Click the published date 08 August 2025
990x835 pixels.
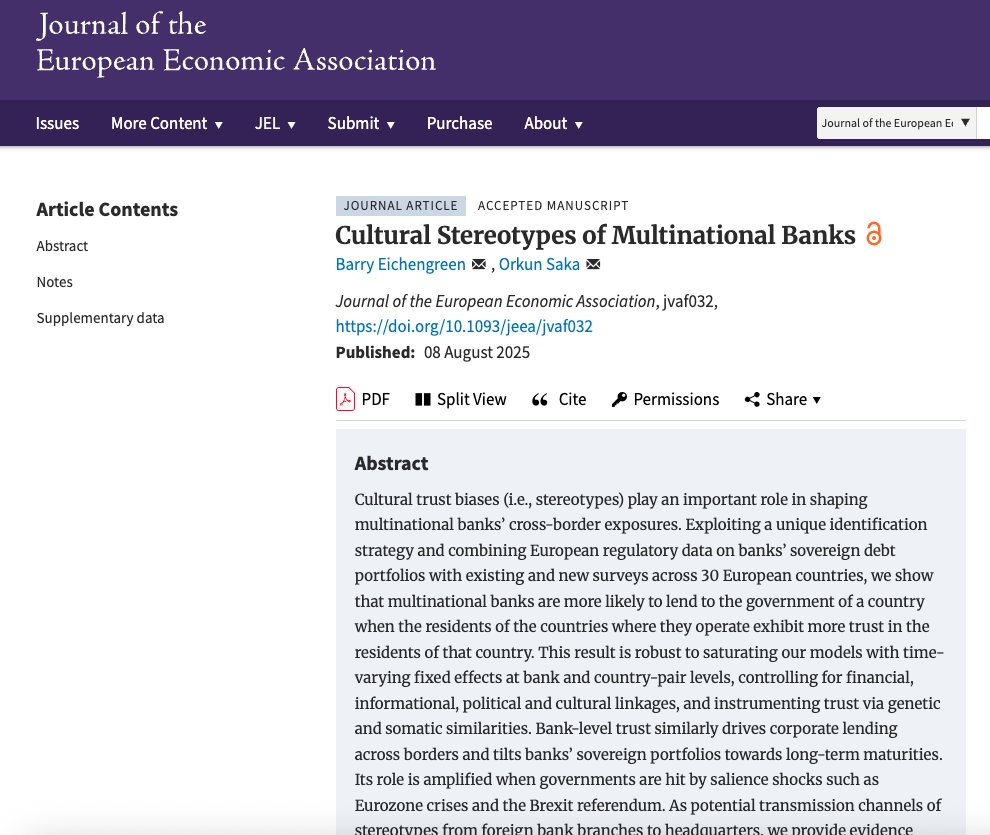477,352
